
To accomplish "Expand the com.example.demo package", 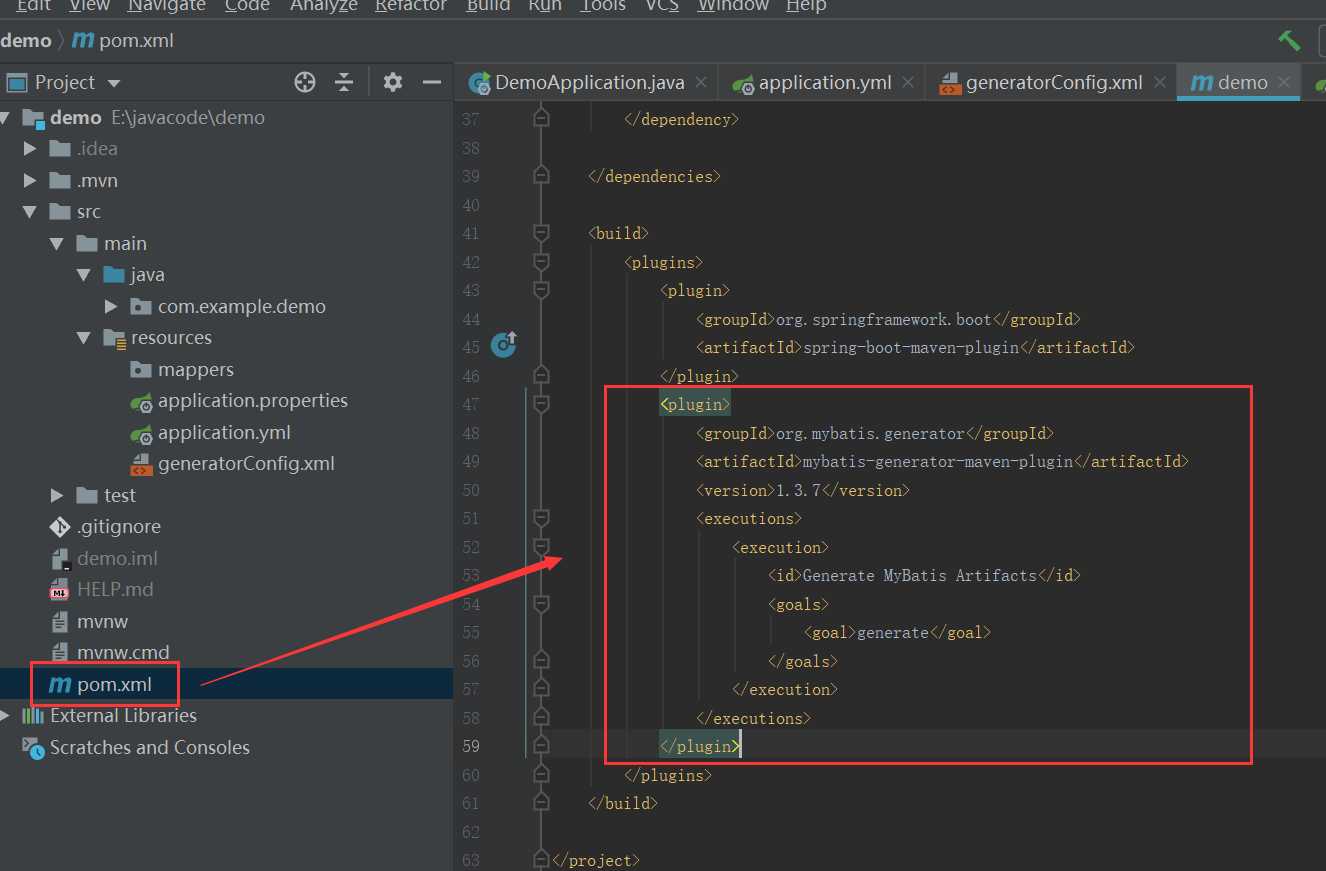I will [111, 307].
